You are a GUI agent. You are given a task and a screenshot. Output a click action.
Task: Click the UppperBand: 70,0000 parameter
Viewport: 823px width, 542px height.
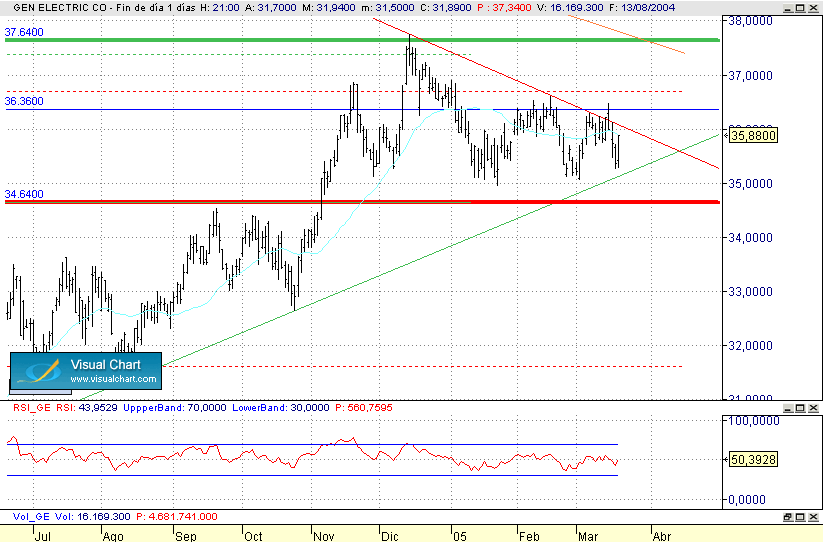pos(175,408)
